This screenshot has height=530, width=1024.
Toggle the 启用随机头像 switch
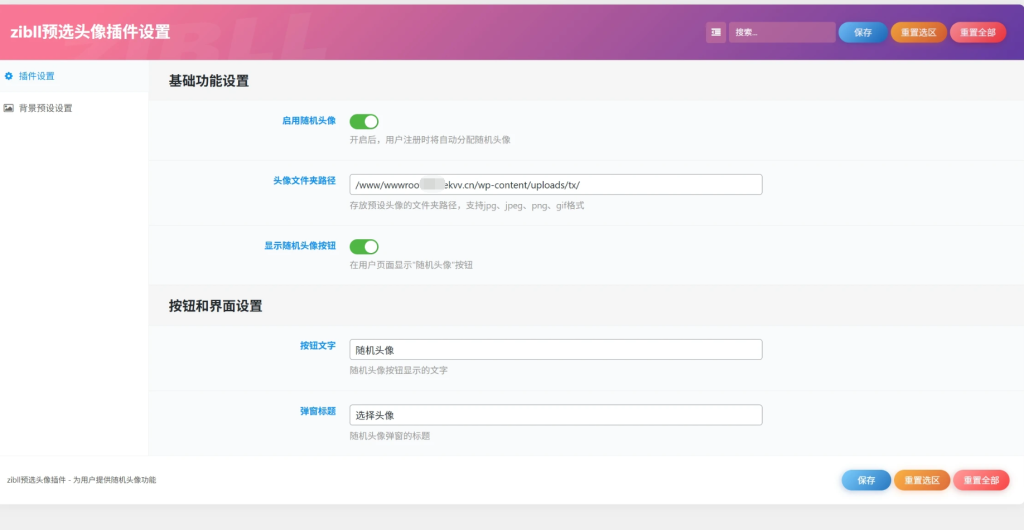[x=364, y=121]
